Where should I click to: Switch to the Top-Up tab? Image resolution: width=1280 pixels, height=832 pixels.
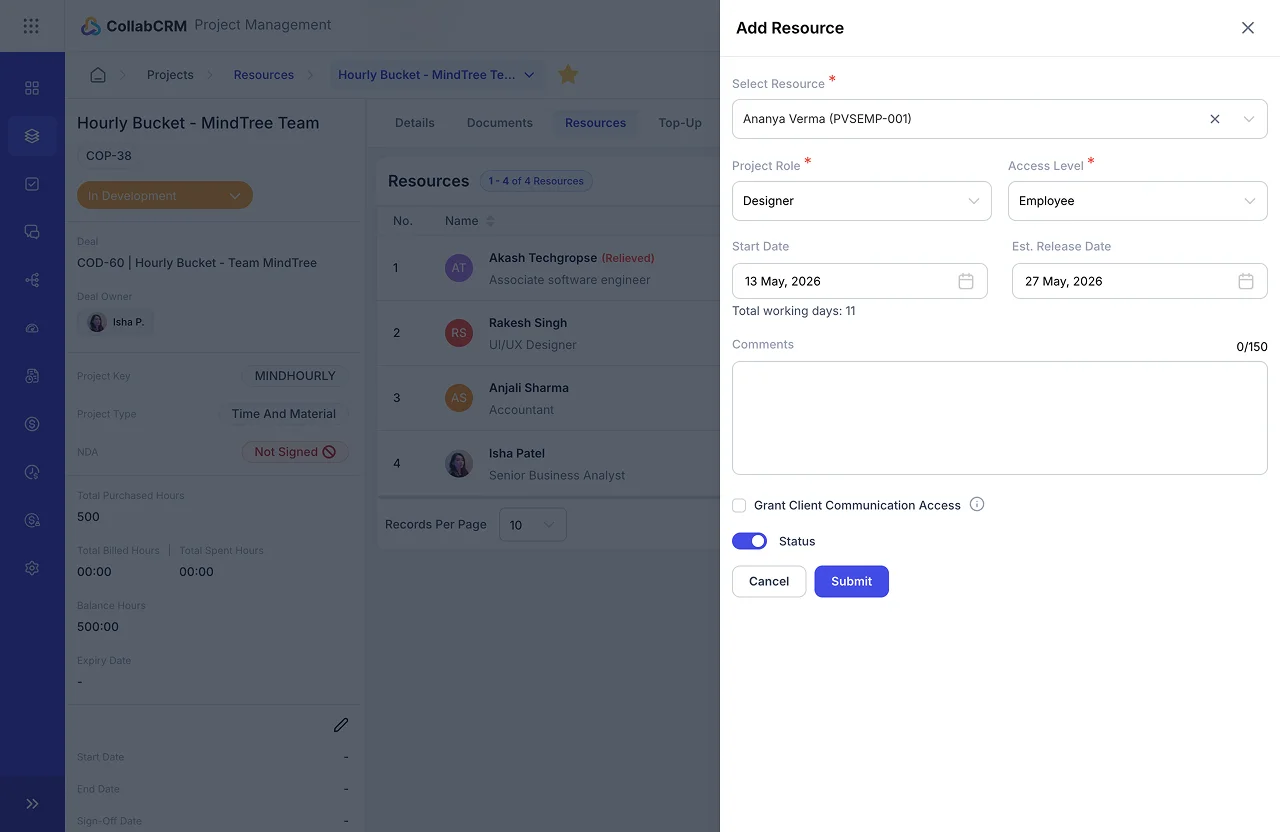click(680, 123)
